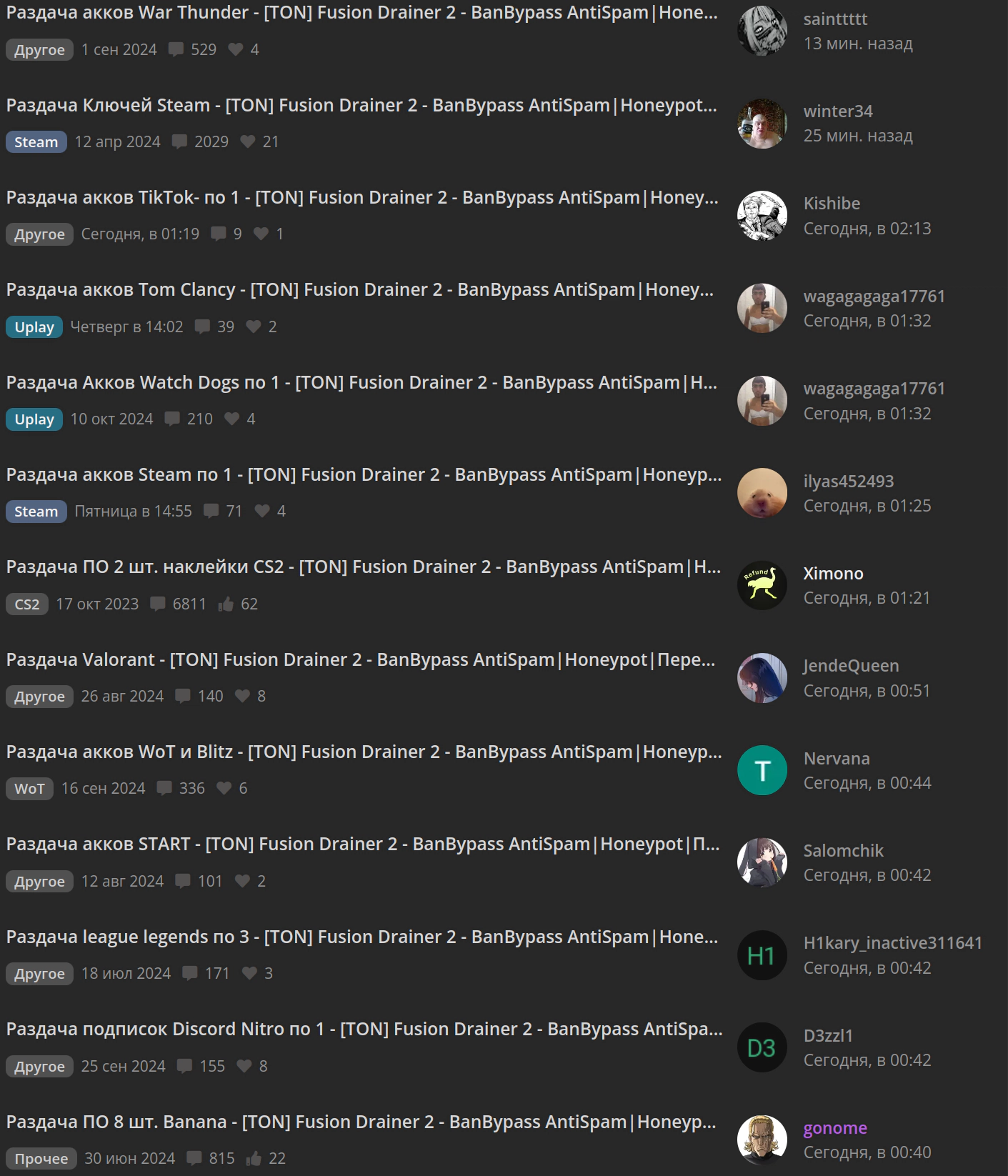1008x1176 pixels.
Task: Click the comments icon showing 336 replies
Action: coord(164,788)
